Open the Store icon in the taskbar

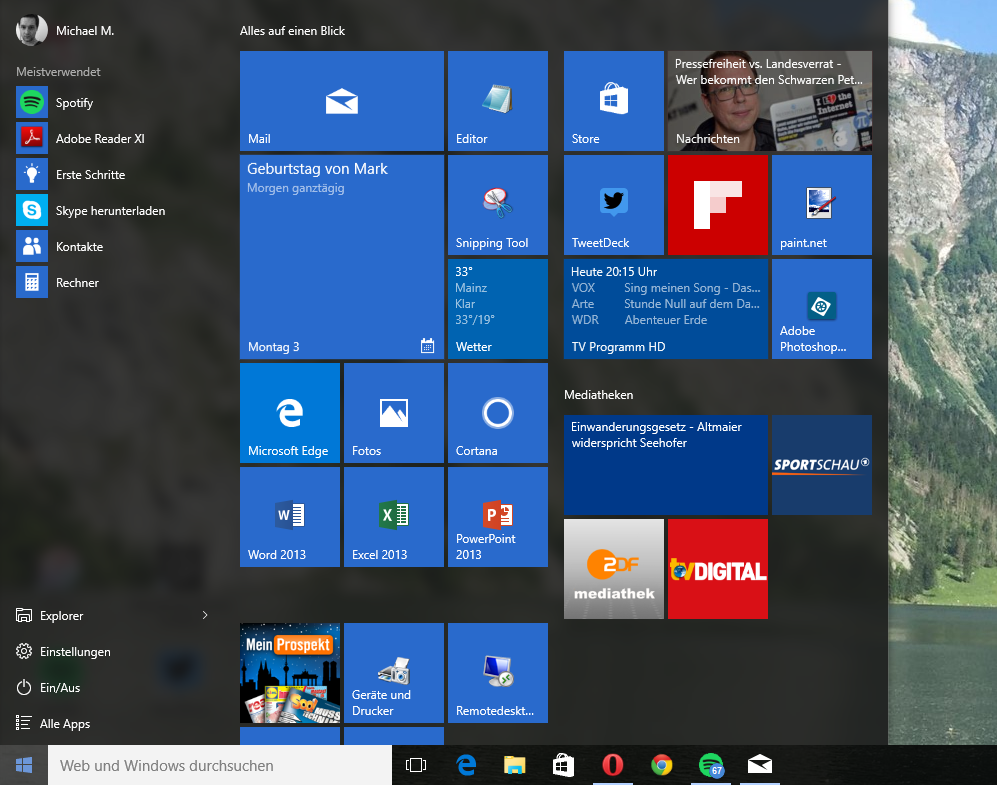(x=563, y=765)
